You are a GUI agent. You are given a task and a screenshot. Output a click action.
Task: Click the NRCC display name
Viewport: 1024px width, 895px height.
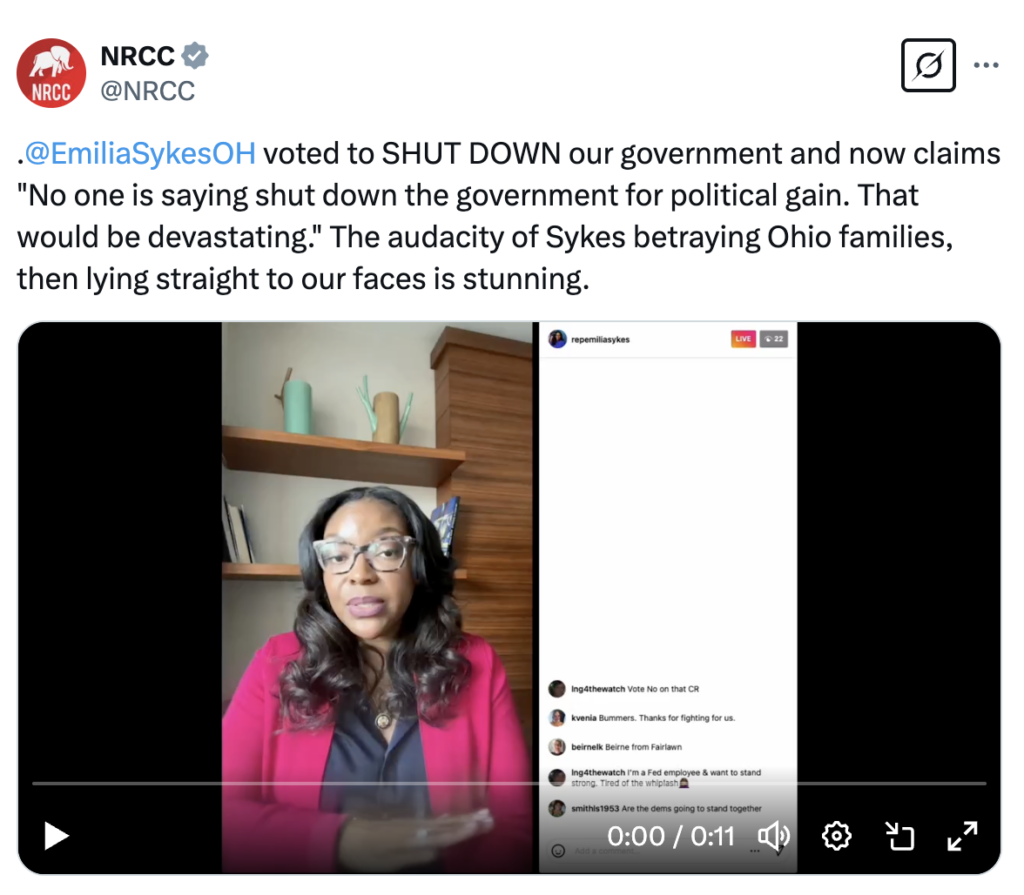click(x=137, y=56)
